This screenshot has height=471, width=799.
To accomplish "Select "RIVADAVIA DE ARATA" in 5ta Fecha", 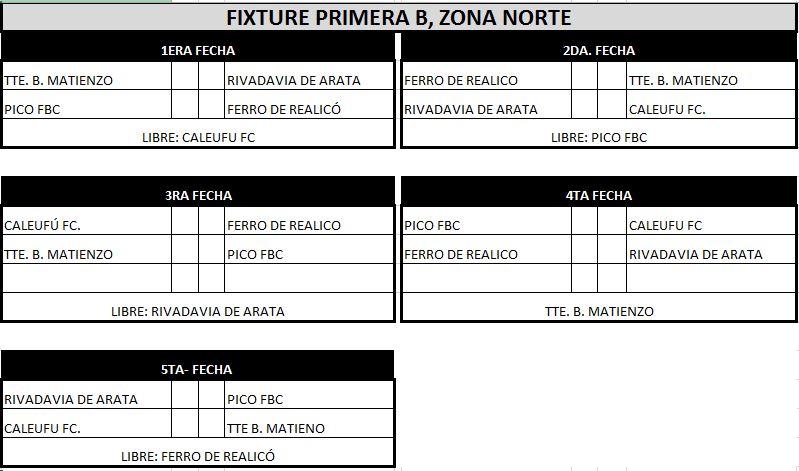I will click(x=71, y=400).
